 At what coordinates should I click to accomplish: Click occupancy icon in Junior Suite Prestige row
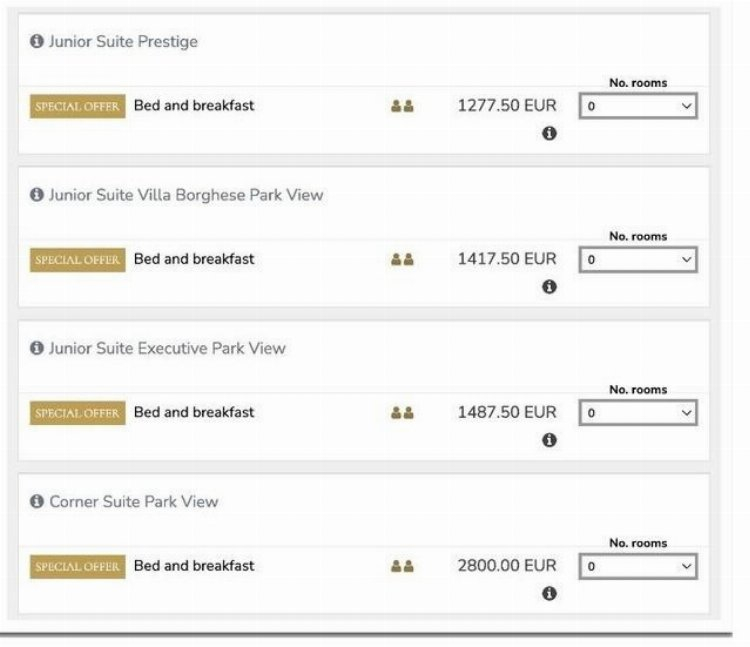tap(402, 106)
